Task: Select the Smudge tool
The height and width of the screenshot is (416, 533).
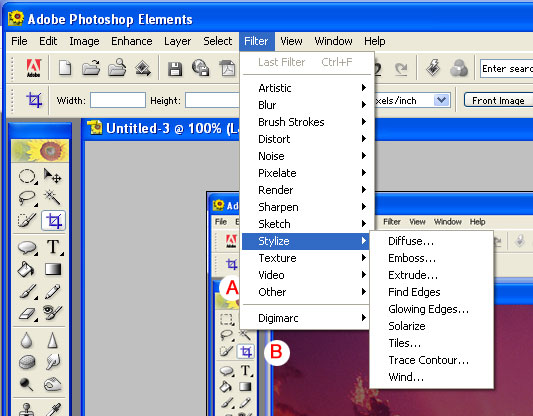Action: coord(53,362)
